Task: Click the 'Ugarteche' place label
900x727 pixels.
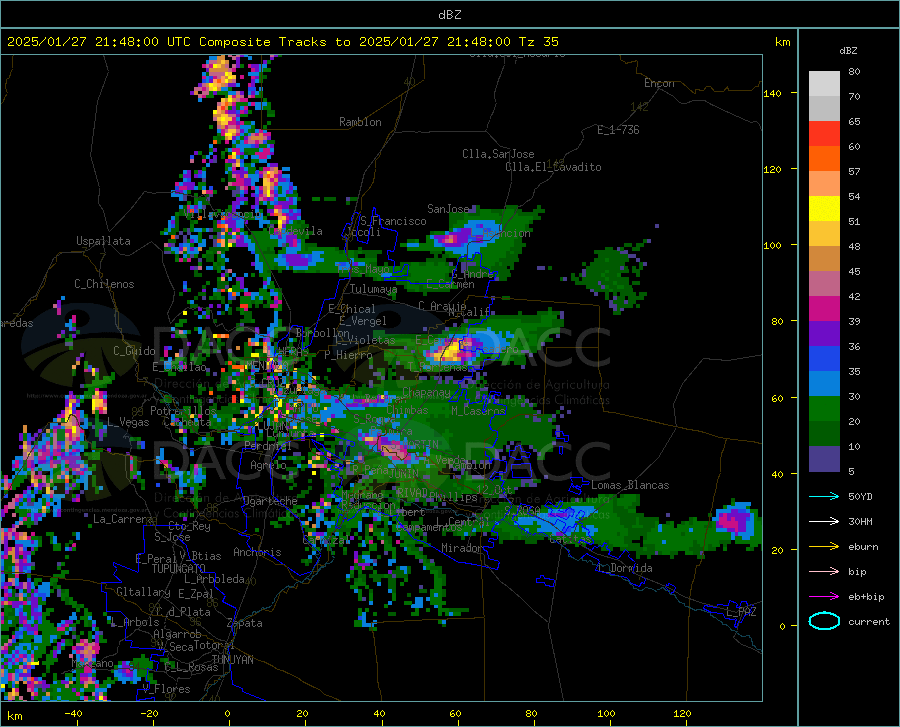Action: [270, 501]
